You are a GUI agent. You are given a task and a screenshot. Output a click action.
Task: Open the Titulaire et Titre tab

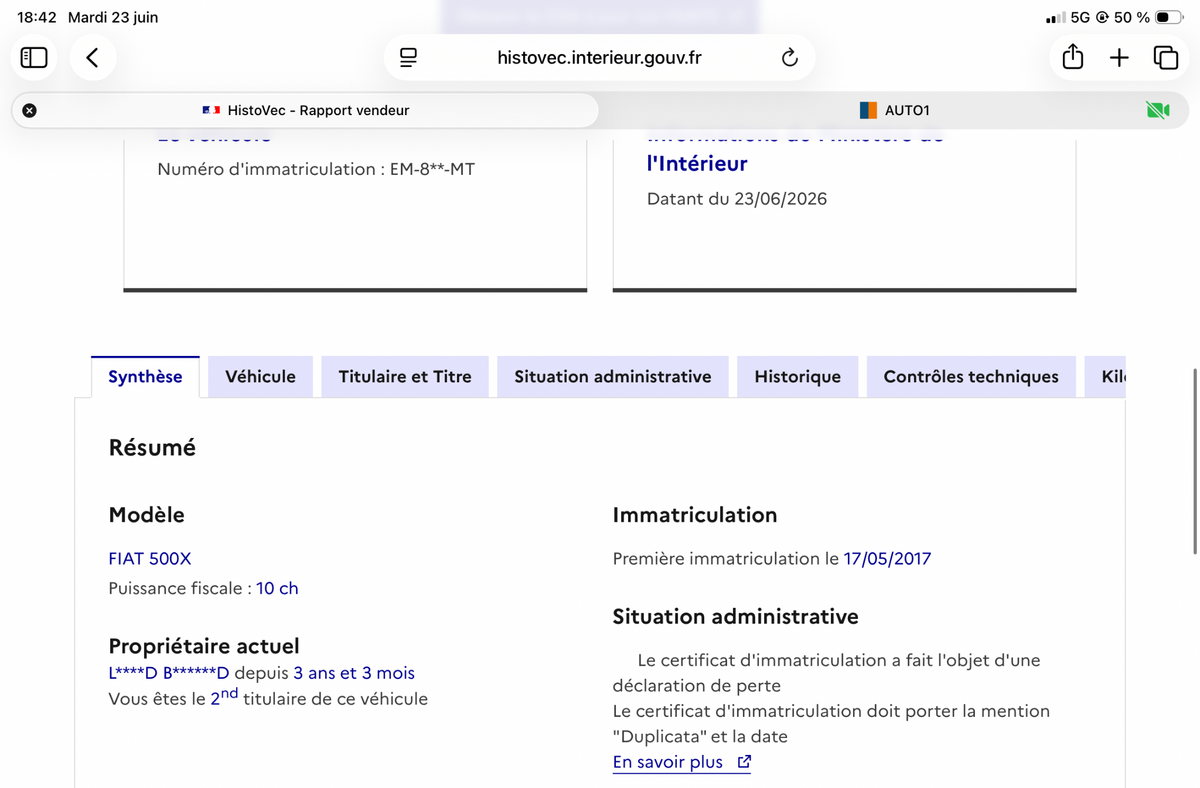pyautogui.click(x=405, y=377)
